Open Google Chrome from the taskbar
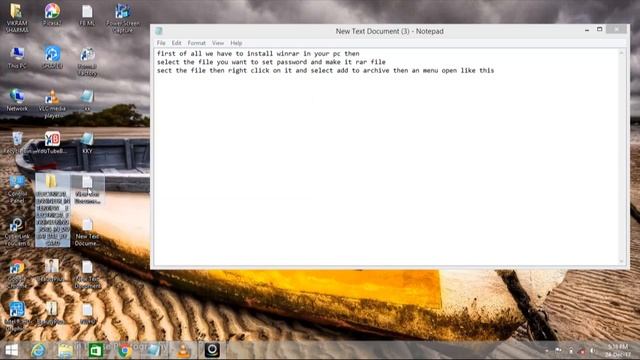Viewport: 640px width, 360px height. coord(124,350)
